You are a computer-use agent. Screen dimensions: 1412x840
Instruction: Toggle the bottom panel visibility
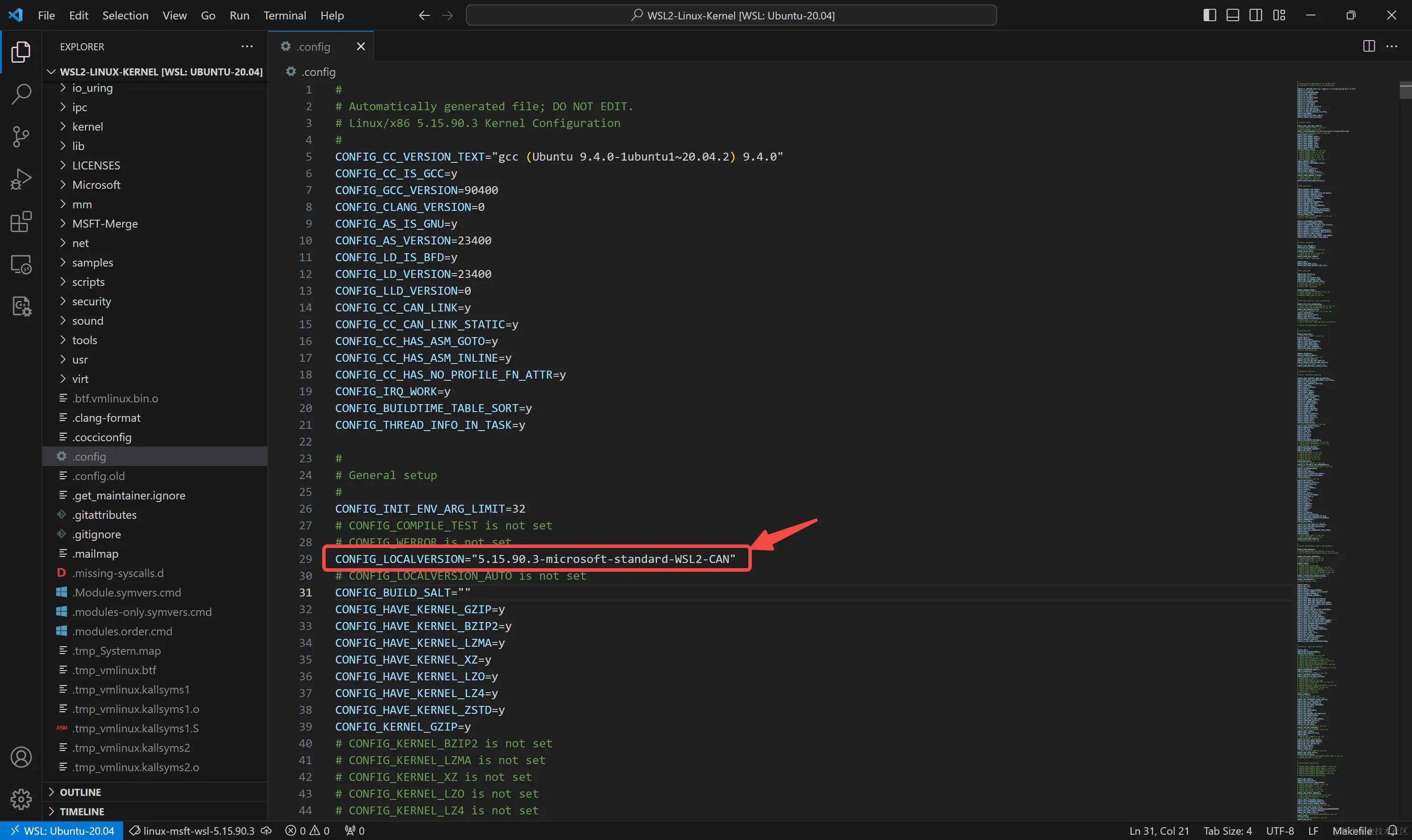pos(1233,15)
